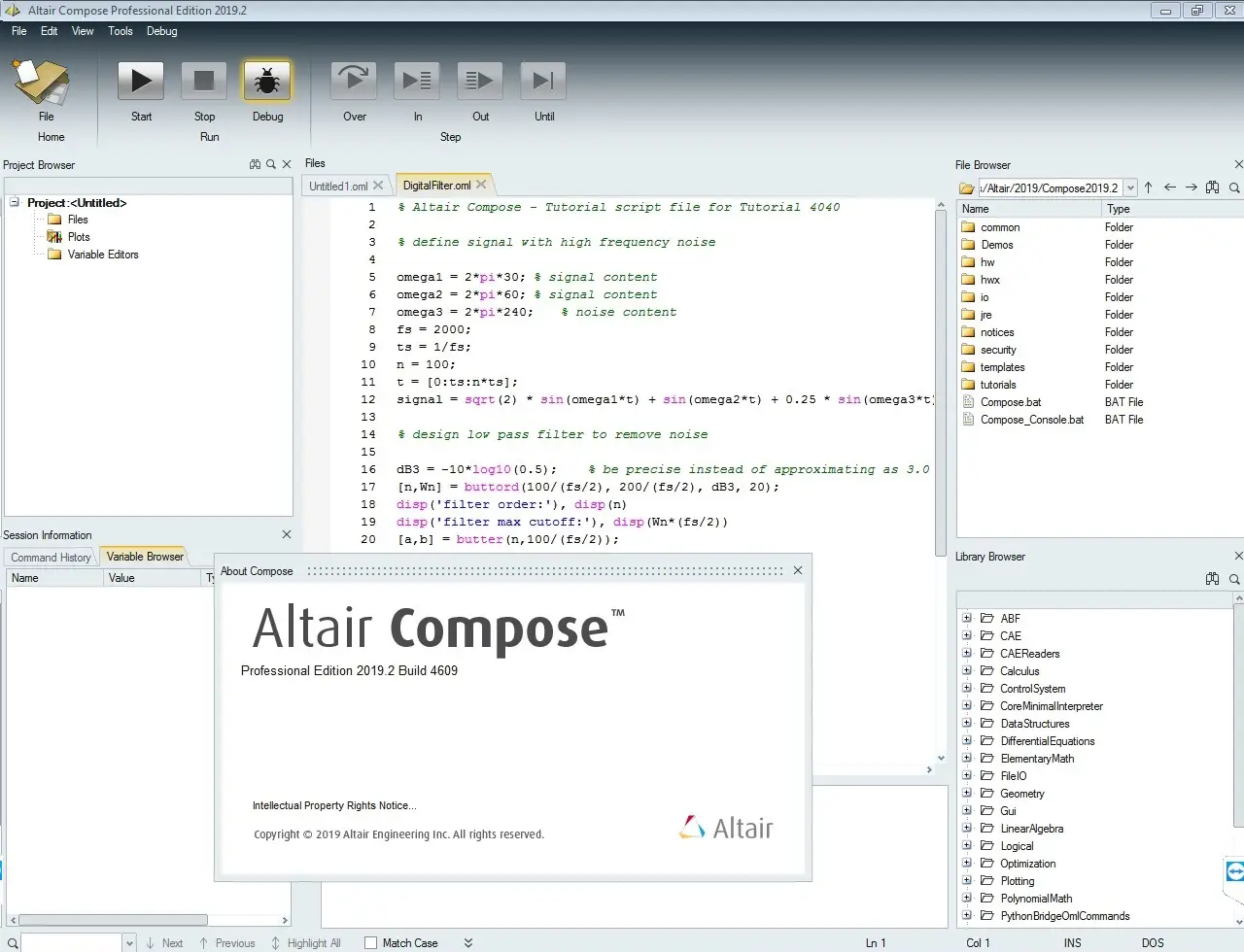Image resolution: width=1244 pixels, height=952 pixels.
Task: Launch the Debug bug icon
Action: pos(267,81)
